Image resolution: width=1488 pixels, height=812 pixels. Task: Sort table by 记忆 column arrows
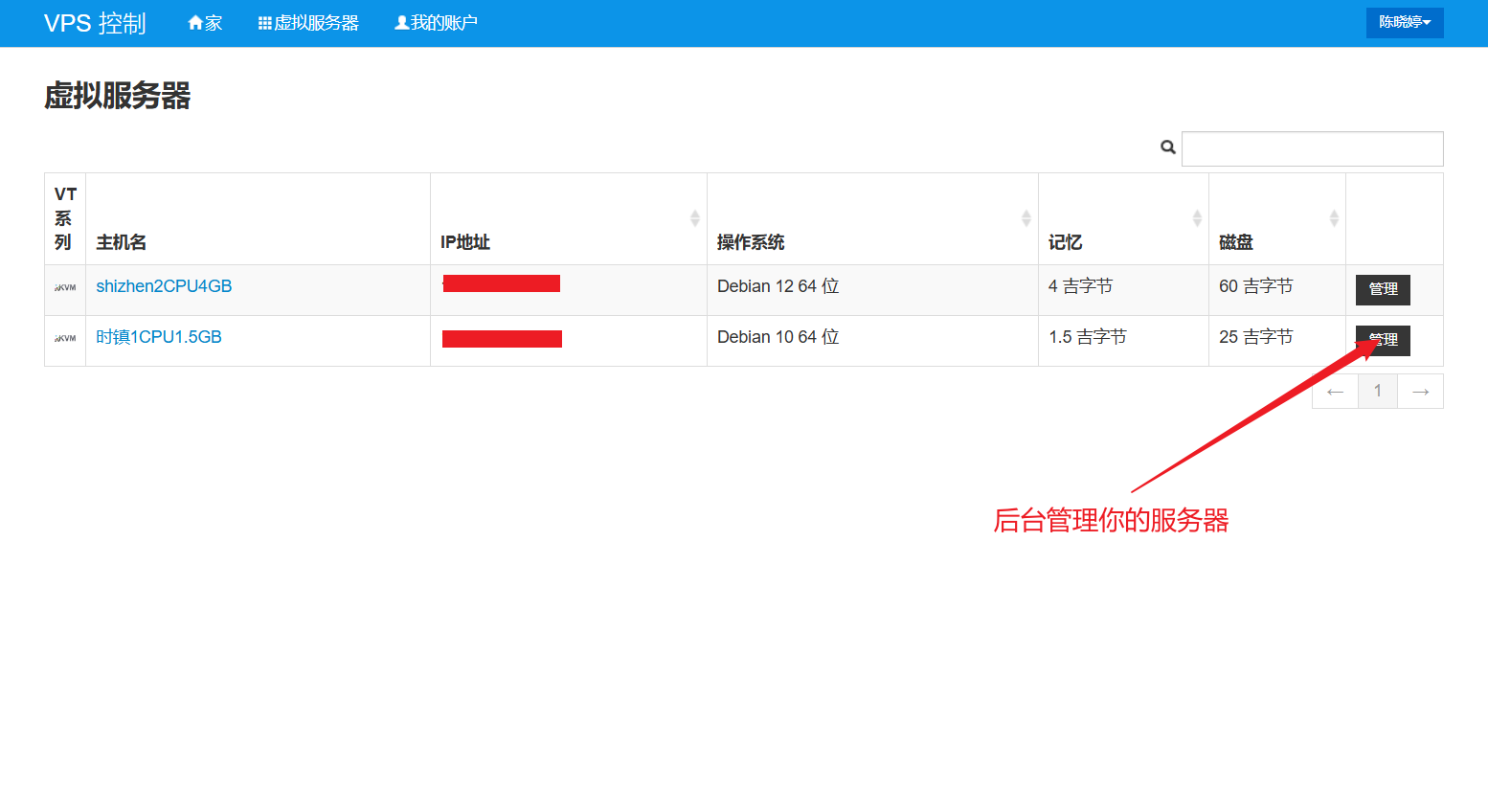coord(1197,218)
